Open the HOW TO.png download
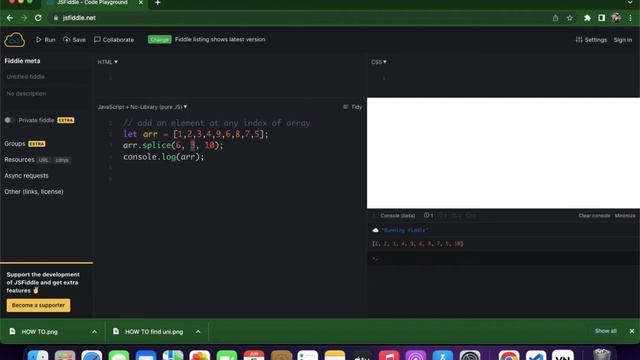640x360 pixels. click(x=39, y=332)
